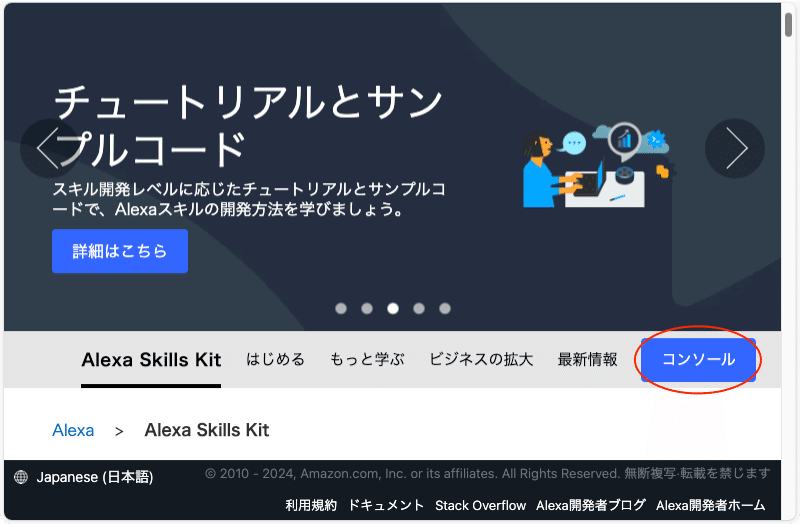Screen dimensions: 800x524
Task: Go to the previous carousel slide
Action: pos(49,148)
